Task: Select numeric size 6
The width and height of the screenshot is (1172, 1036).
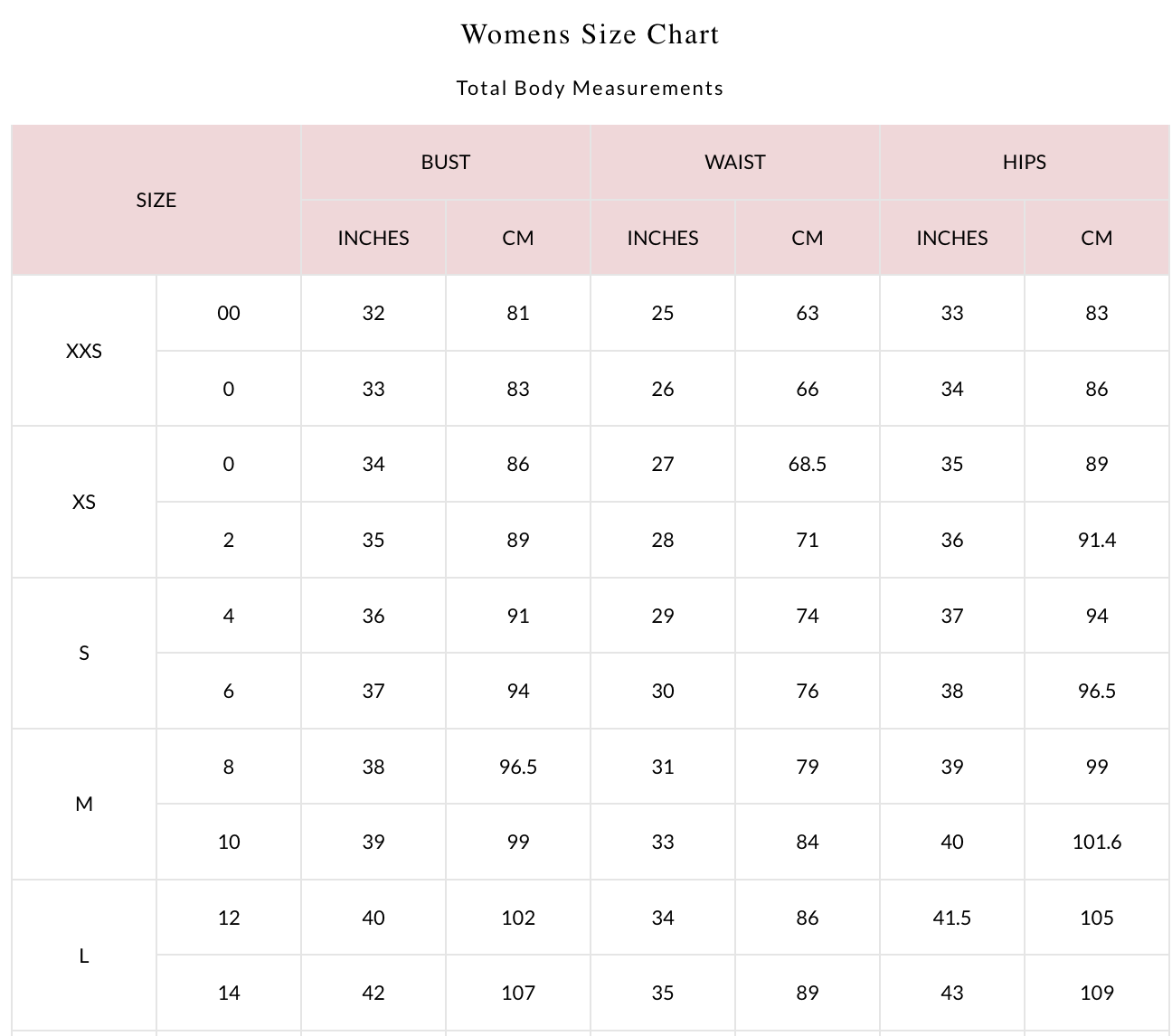Action: [x=229, y=691]
